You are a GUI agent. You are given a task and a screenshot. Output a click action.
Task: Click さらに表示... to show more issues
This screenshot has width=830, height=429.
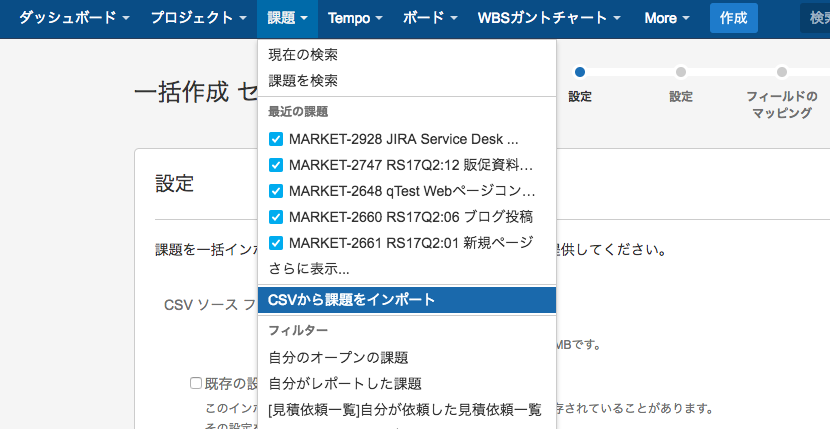coord(407,269)
